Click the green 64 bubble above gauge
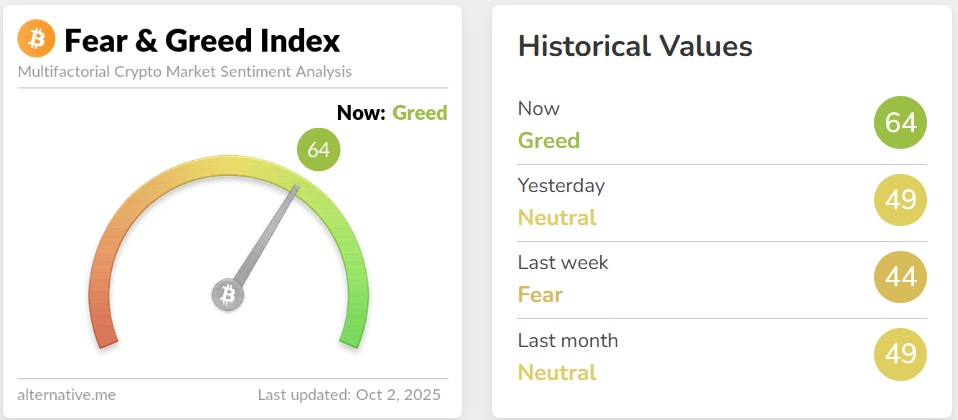The width and height of the screenshot is (958, 420). 319,150
